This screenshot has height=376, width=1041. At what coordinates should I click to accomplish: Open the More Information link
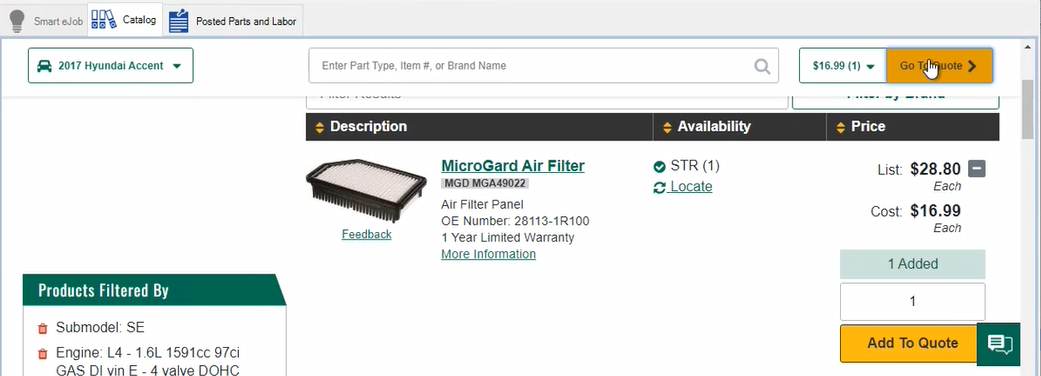[x=488, y=254]
